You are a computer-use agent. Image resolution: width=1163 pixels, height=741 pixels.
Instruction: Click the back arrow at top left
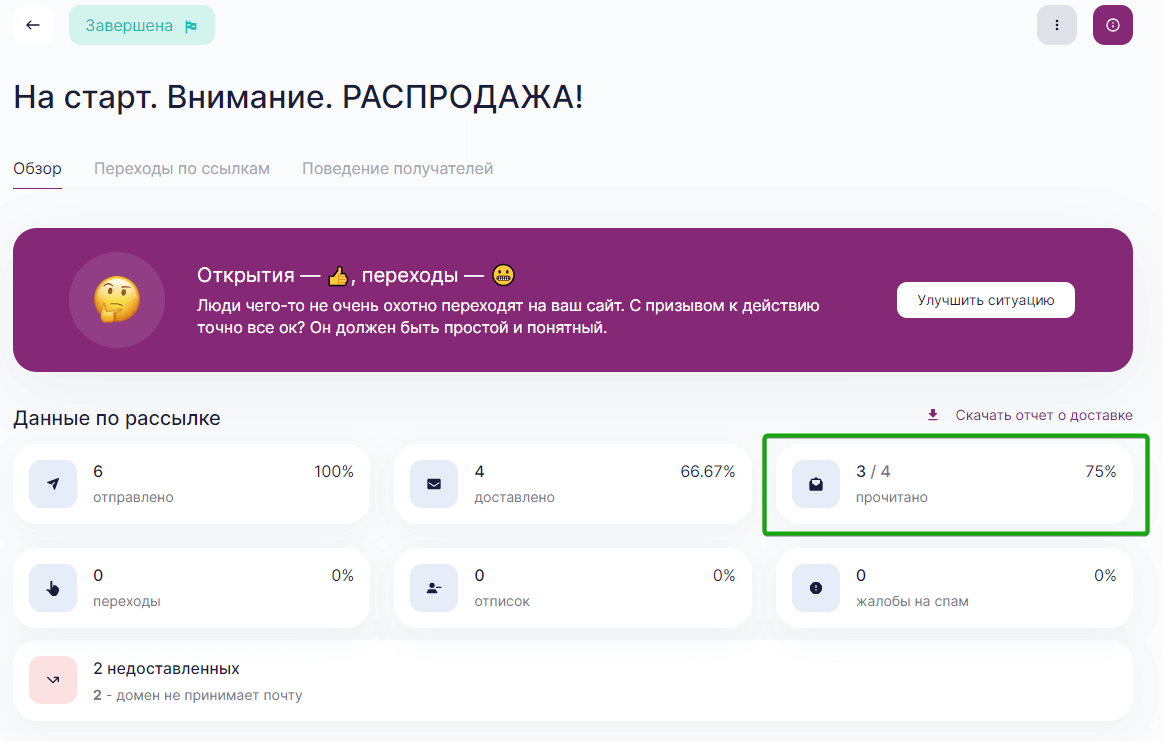coord(33,24)
